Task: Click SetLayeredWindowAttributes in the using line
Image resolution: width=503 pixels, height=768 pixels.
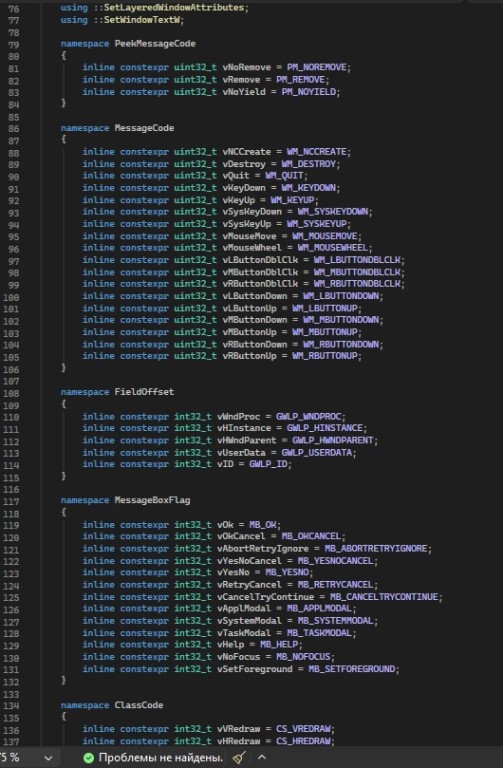Action: tap(174, 8)
